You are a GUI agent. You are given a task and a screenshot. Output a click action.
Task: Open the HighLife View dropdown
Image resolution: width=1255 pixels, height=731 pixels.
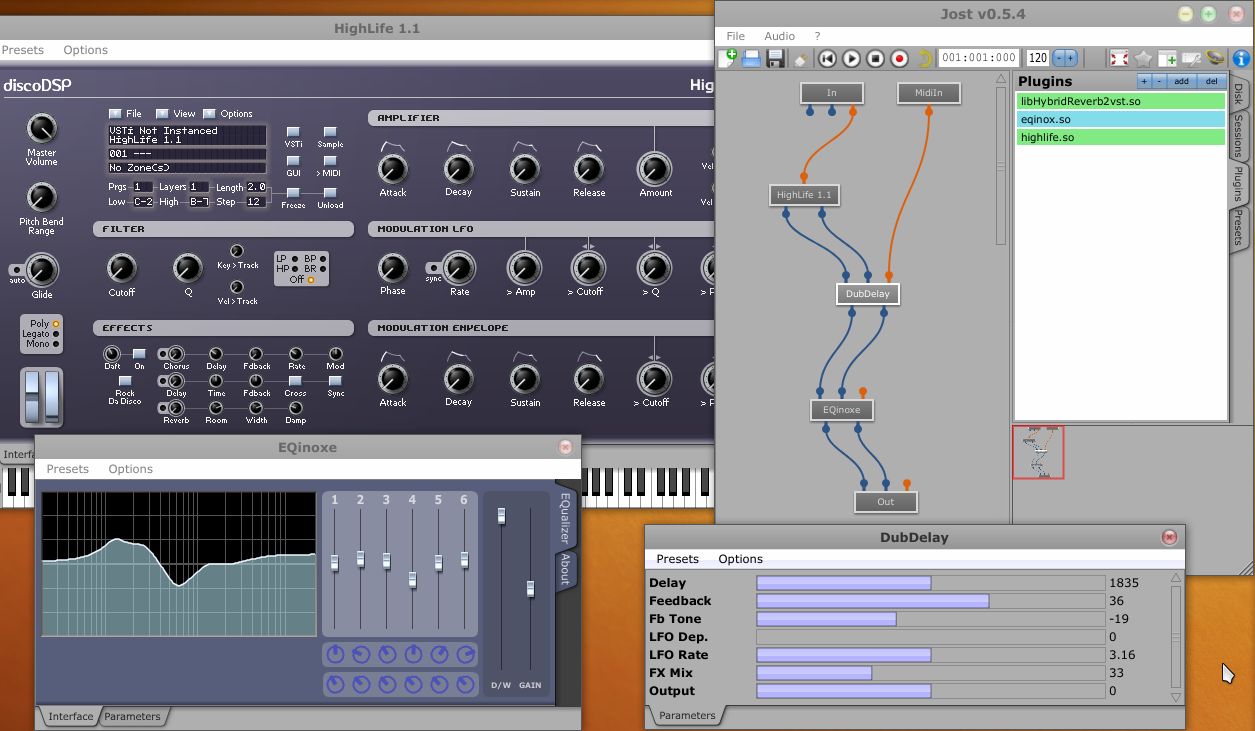click(163, 114)
